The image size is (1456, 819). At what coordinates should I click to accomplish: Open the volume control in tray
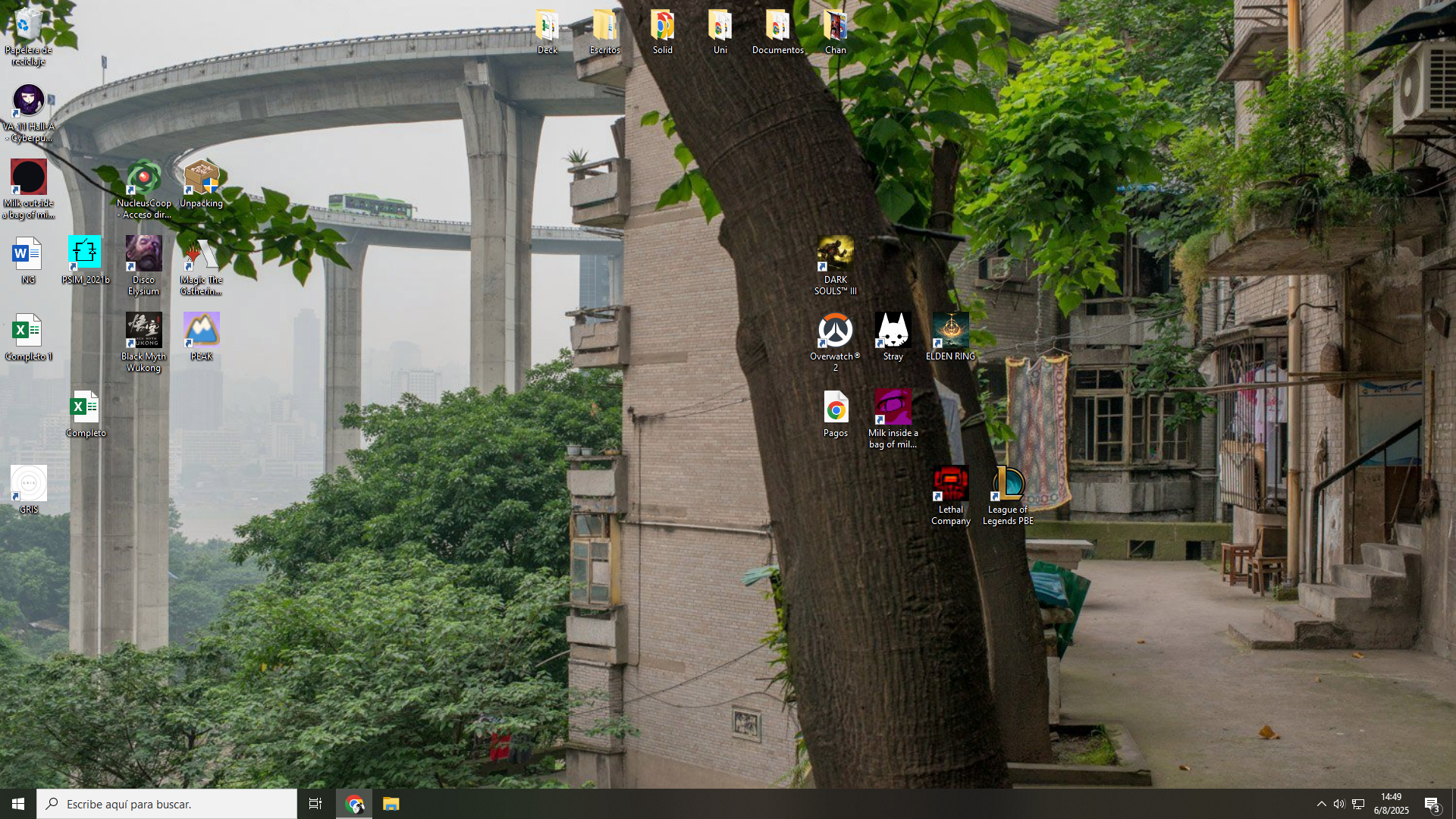tap(1339, 804)
